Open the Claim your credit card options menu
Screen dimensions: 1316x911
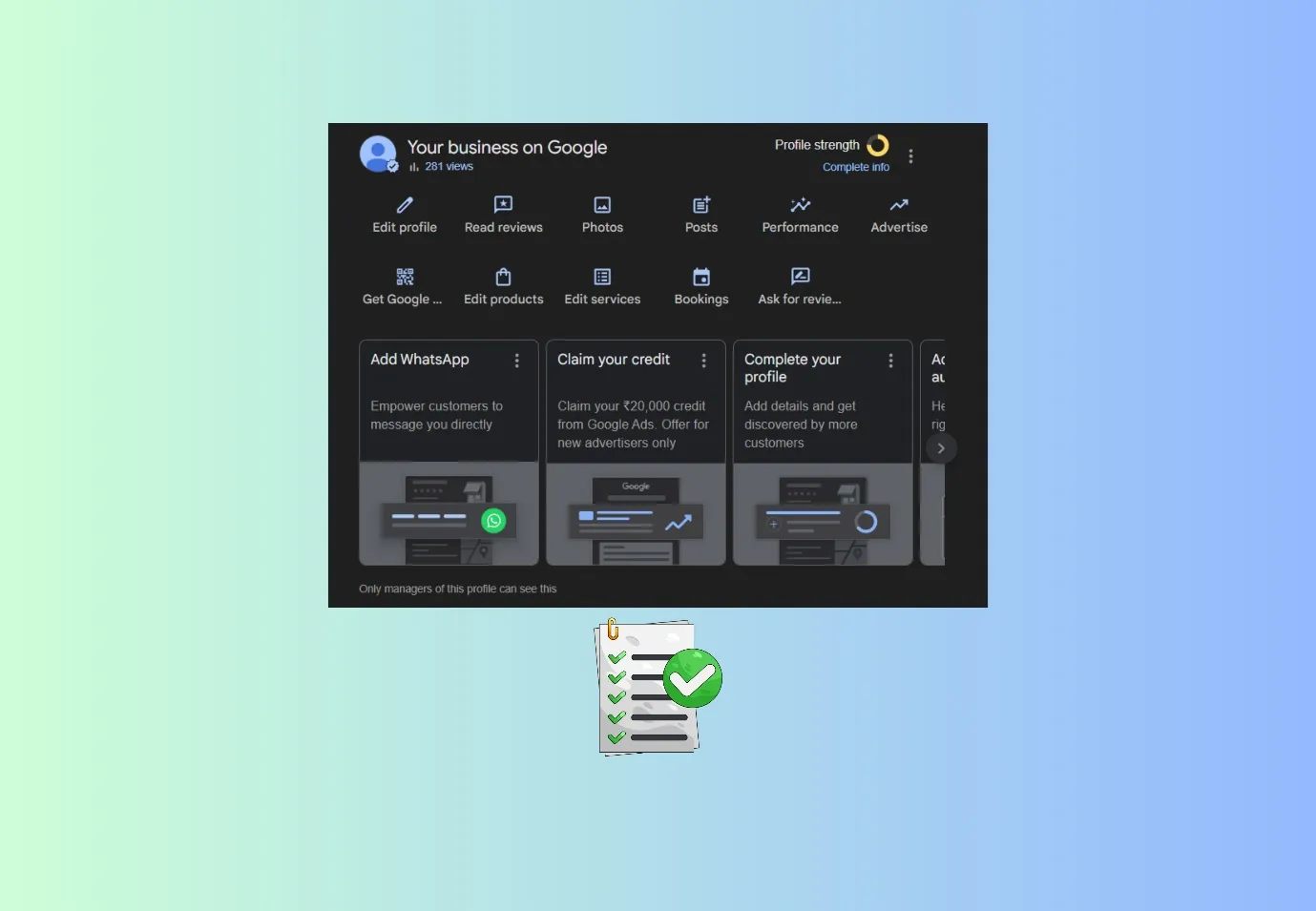pos(704,361)
